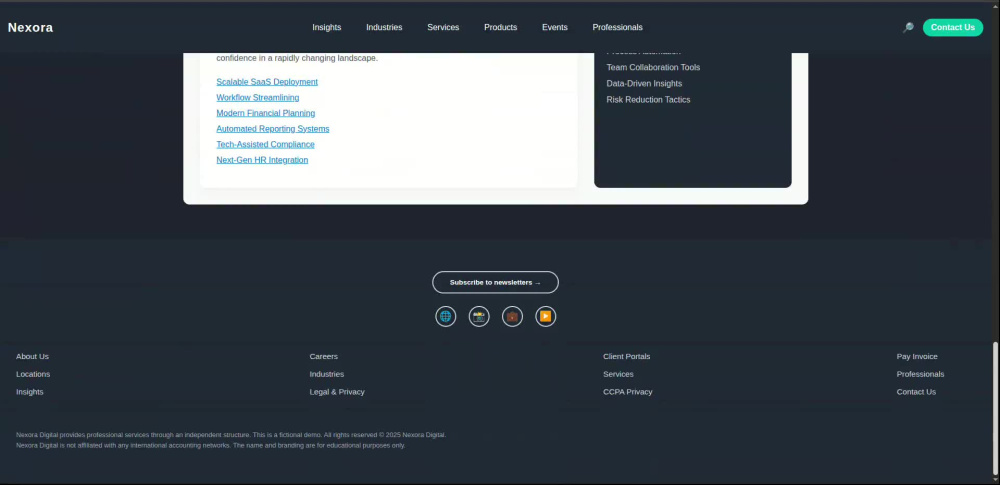Open Pay Invoice footer link

pyautogui.click(x=917, y=356)
